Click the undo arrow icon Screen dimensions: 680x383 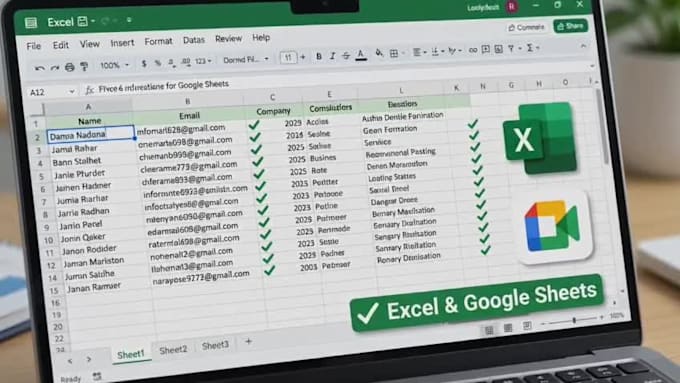click(39, 69)
